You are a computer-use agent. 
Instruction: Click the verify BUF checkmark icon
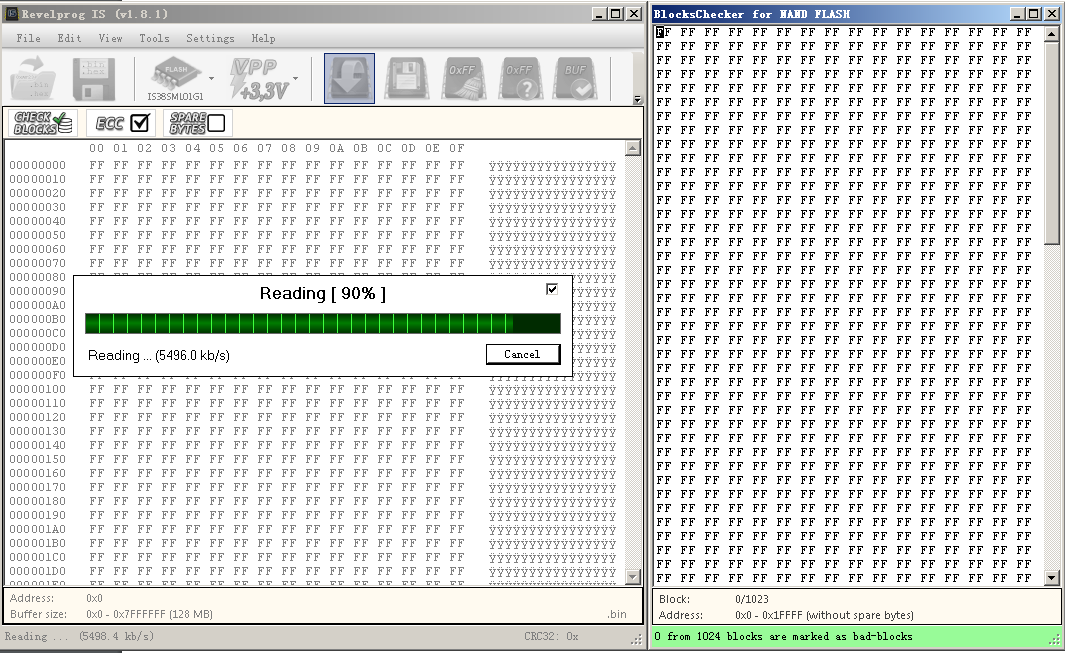(576, 78)
